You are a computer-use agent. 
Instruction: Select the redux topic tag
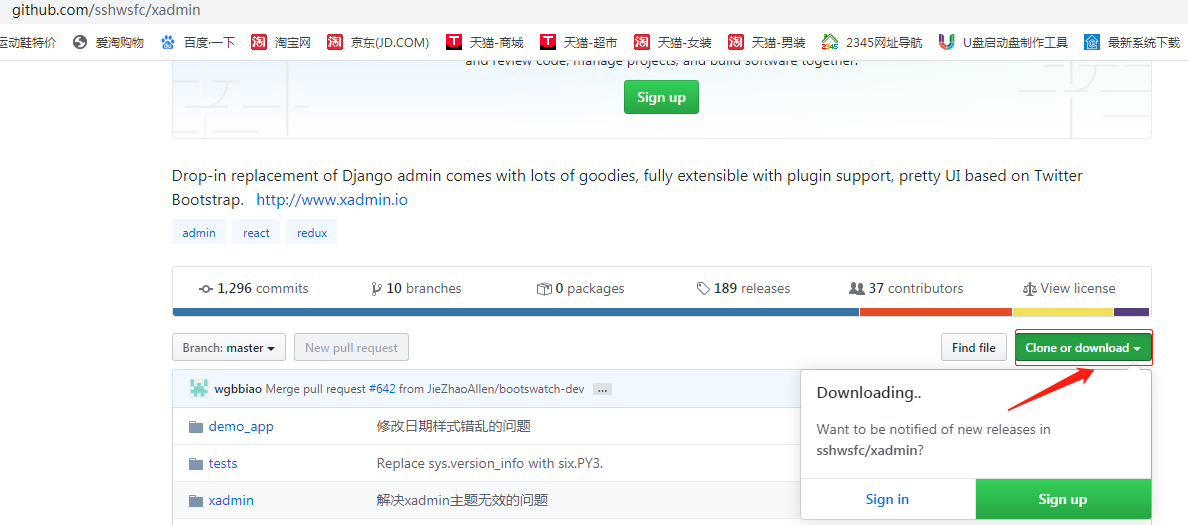[x=311, y=233]
